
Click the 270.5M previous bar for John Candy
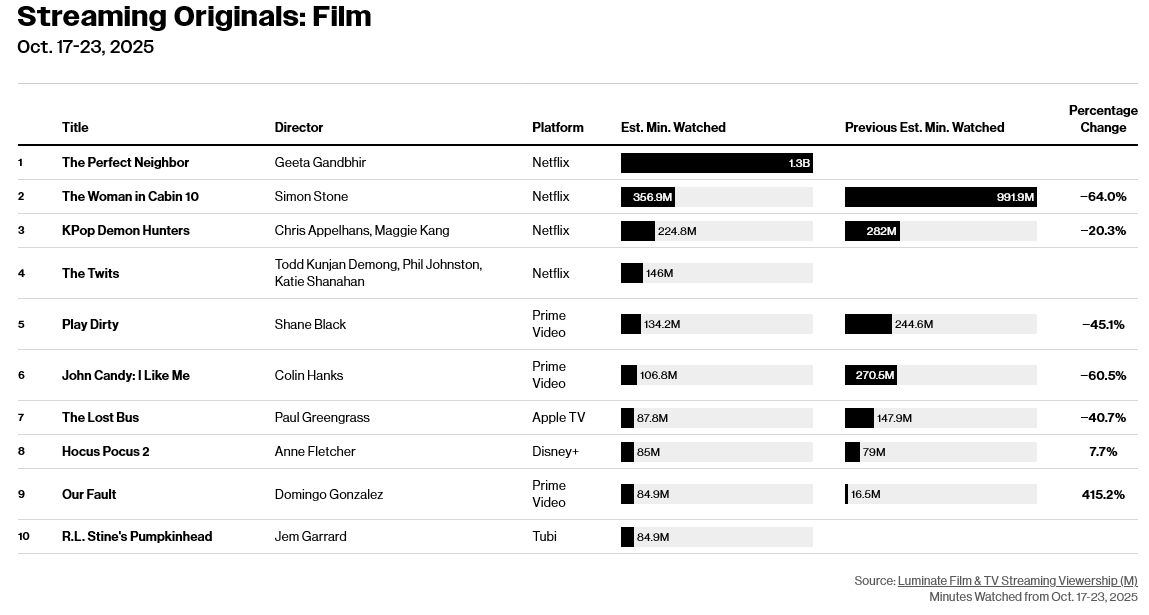point(870,375)
